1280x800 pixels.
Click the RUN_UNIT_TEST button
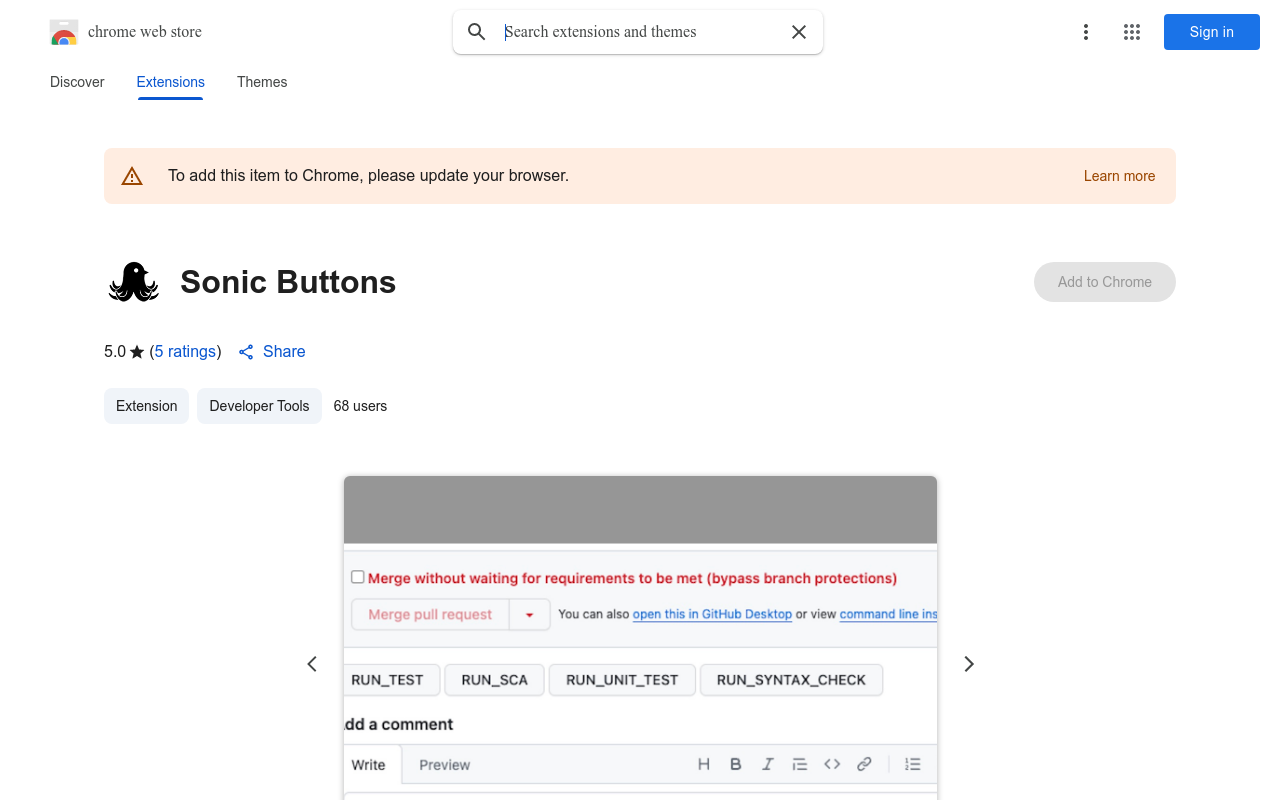click(622, 680)
